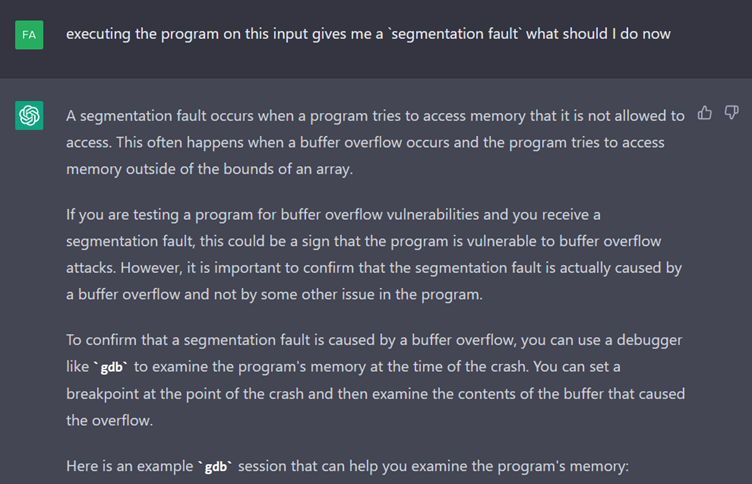Click the thumbs down icon
This screenshot has height=484, width=752.
[731, 113]
